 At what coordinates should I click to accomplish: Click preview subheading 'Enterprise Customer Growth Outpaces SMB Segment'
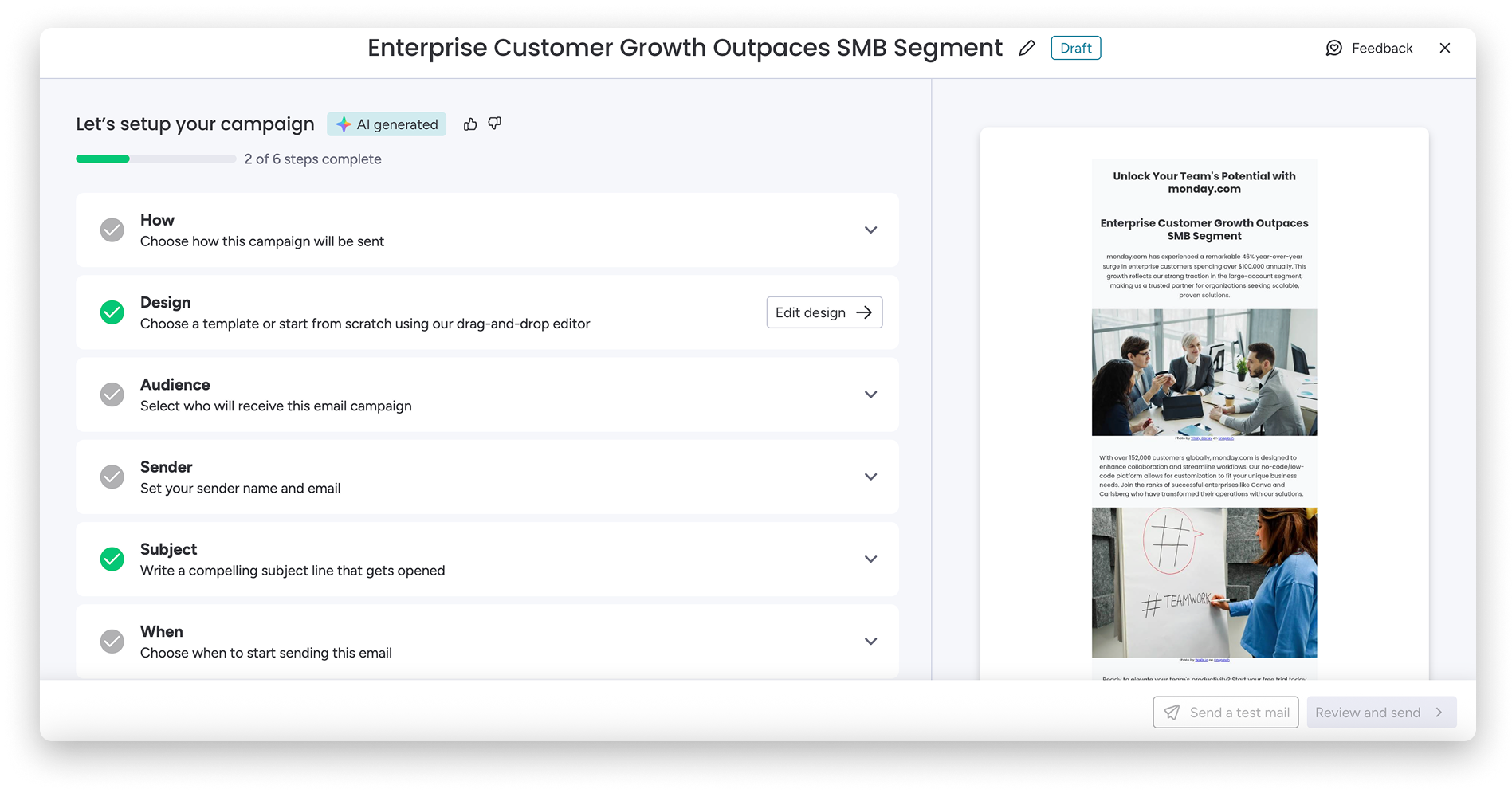[1204, 230]
